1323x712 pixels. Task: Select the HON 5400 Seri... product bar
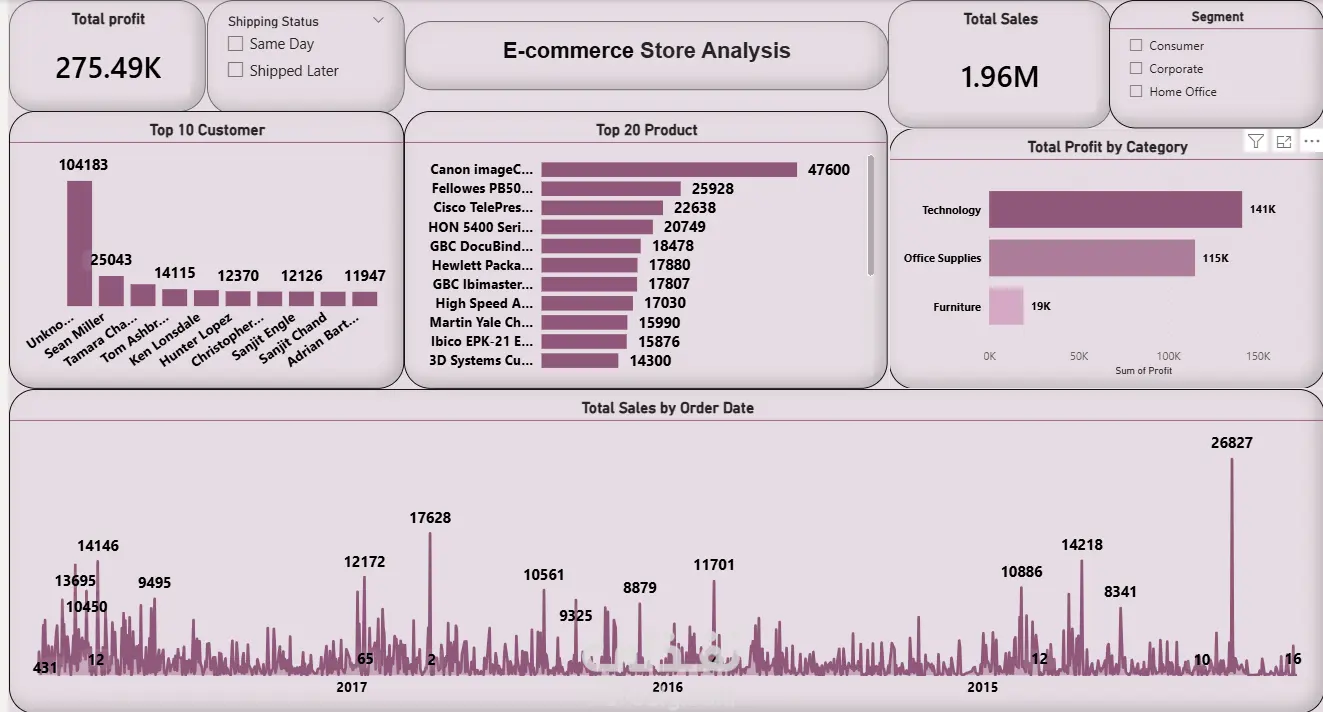click(597, 227)
